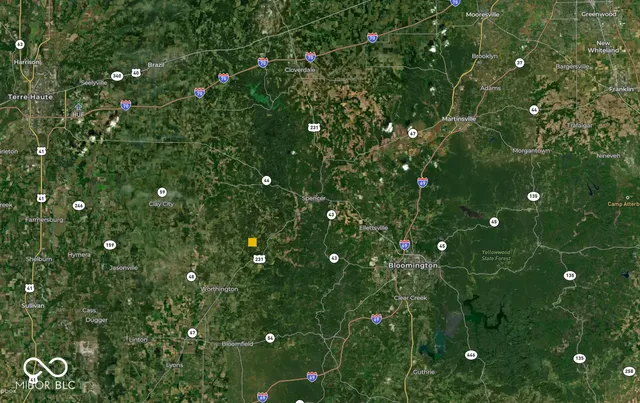Click the route 63 shield

[20, 44]
